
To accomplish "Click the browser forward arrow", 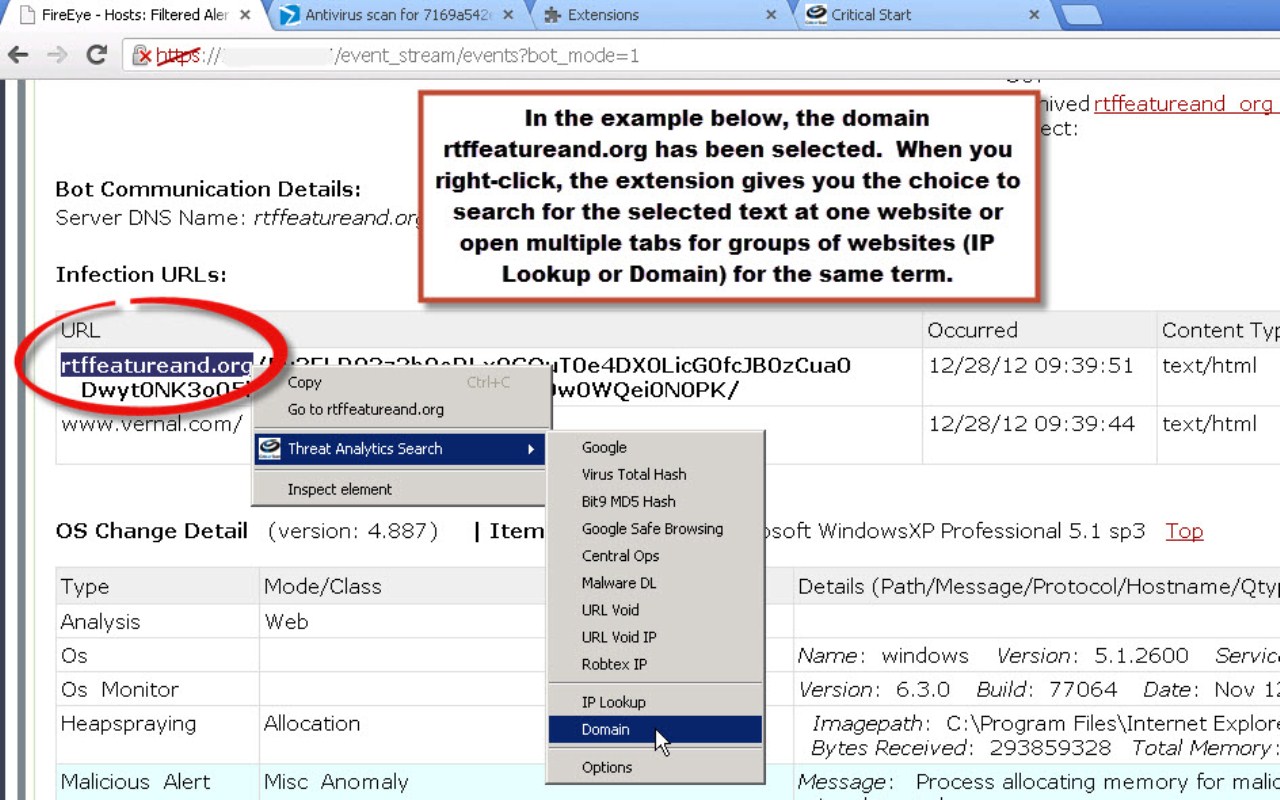I will (57, 55).
